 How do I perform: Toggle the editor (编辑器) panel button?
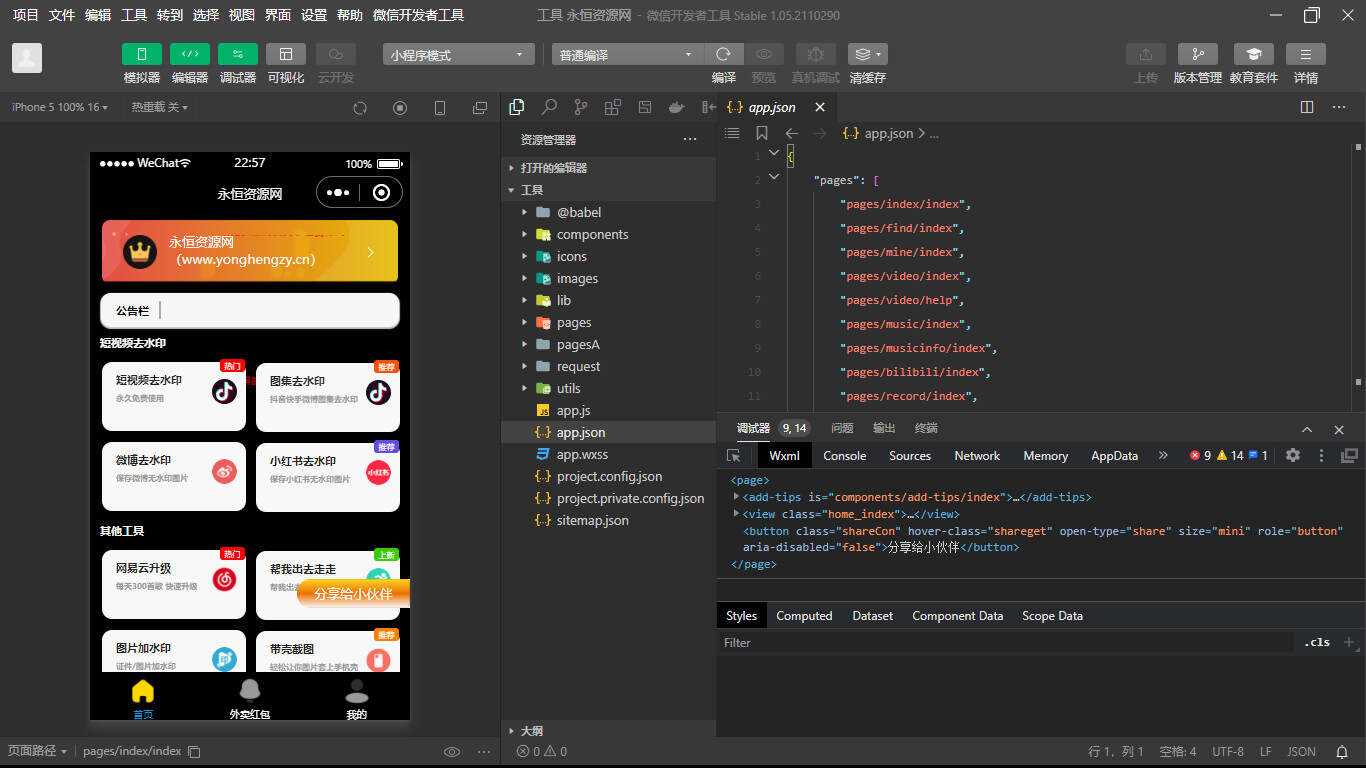[x=190, y=54]
